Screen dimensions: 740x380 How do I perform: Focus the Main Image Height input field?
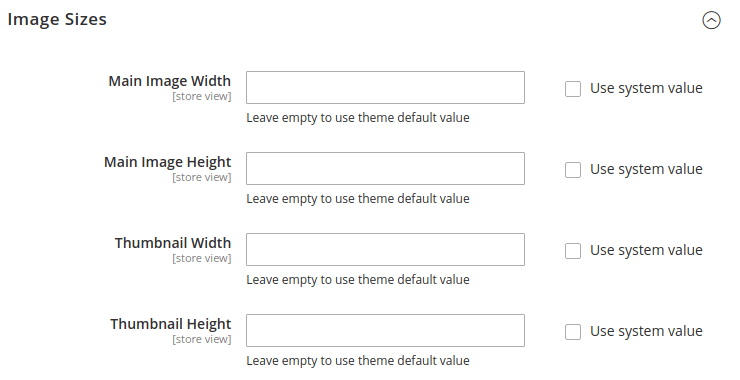pos(385,169)
